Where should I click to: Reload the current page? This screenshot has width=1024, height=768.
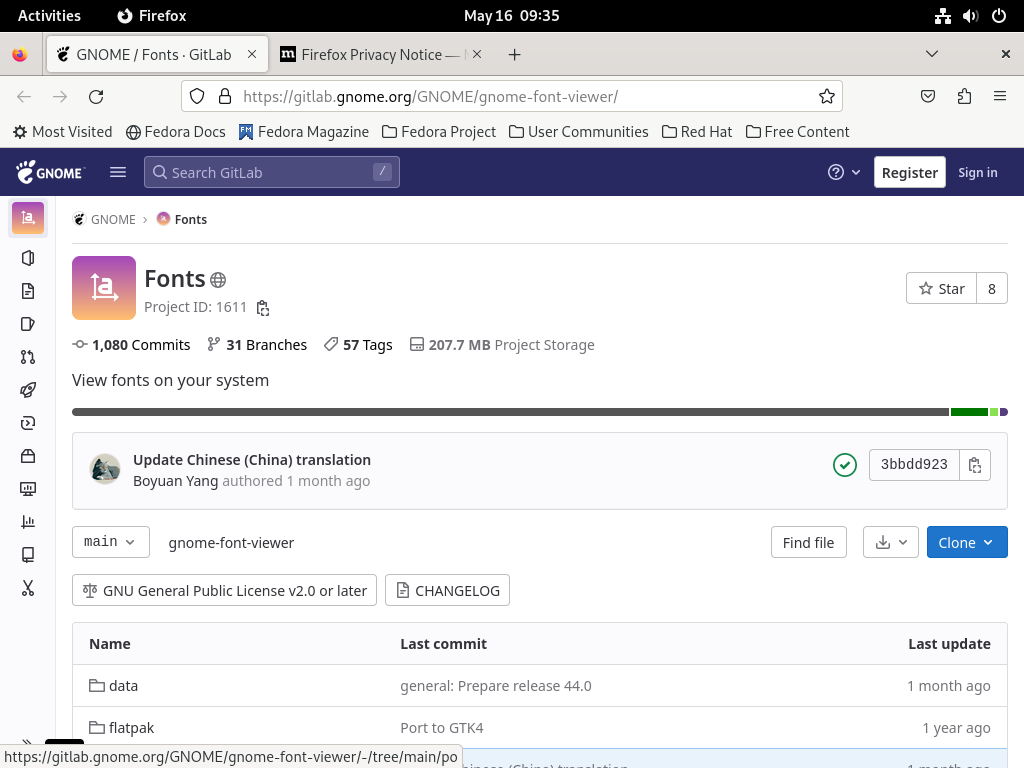tap(96, 97)
